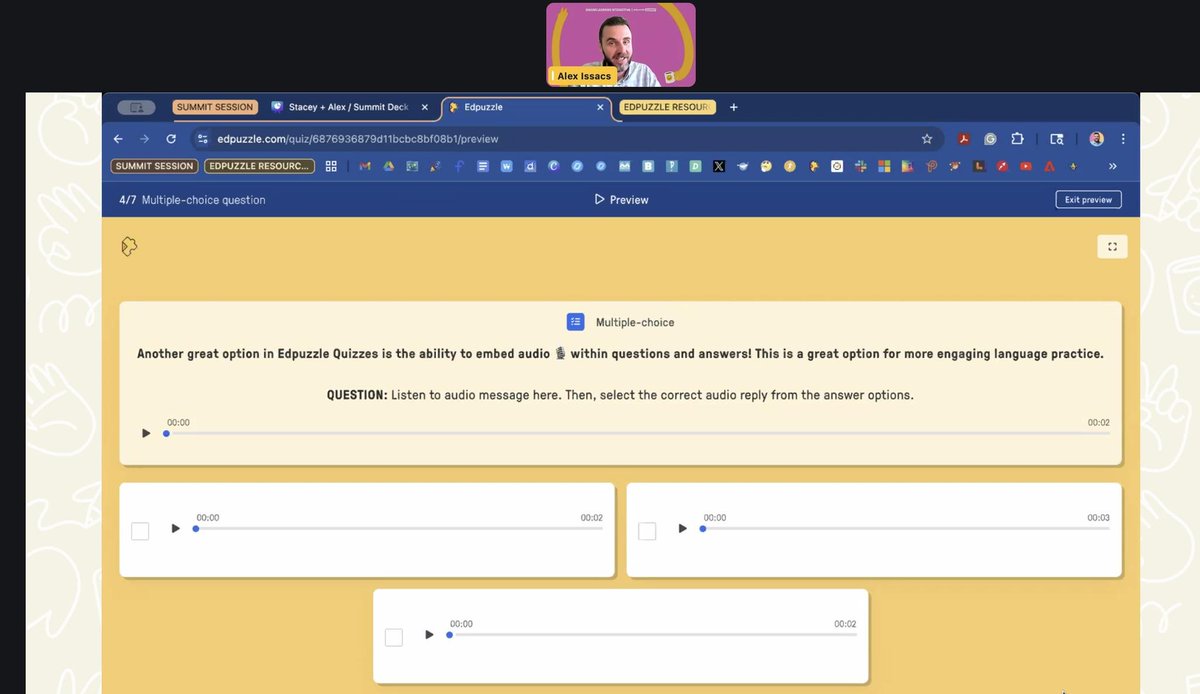This screenshot has height=694, width=1200.
Task: Close the Stacey + Alex Summit Deck tab
Action: tap(425, 107)
